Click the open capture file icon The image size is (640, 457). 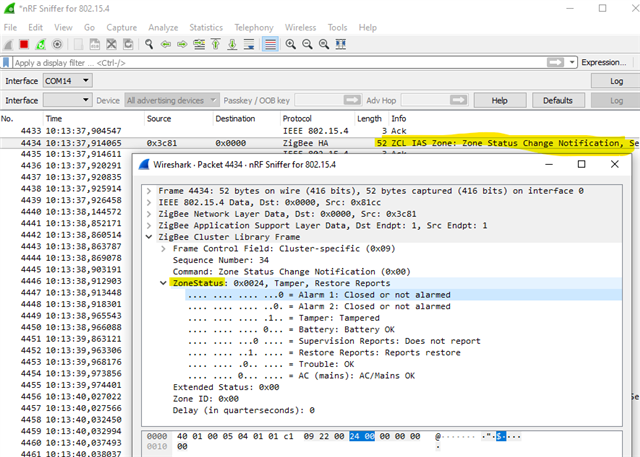78,44
